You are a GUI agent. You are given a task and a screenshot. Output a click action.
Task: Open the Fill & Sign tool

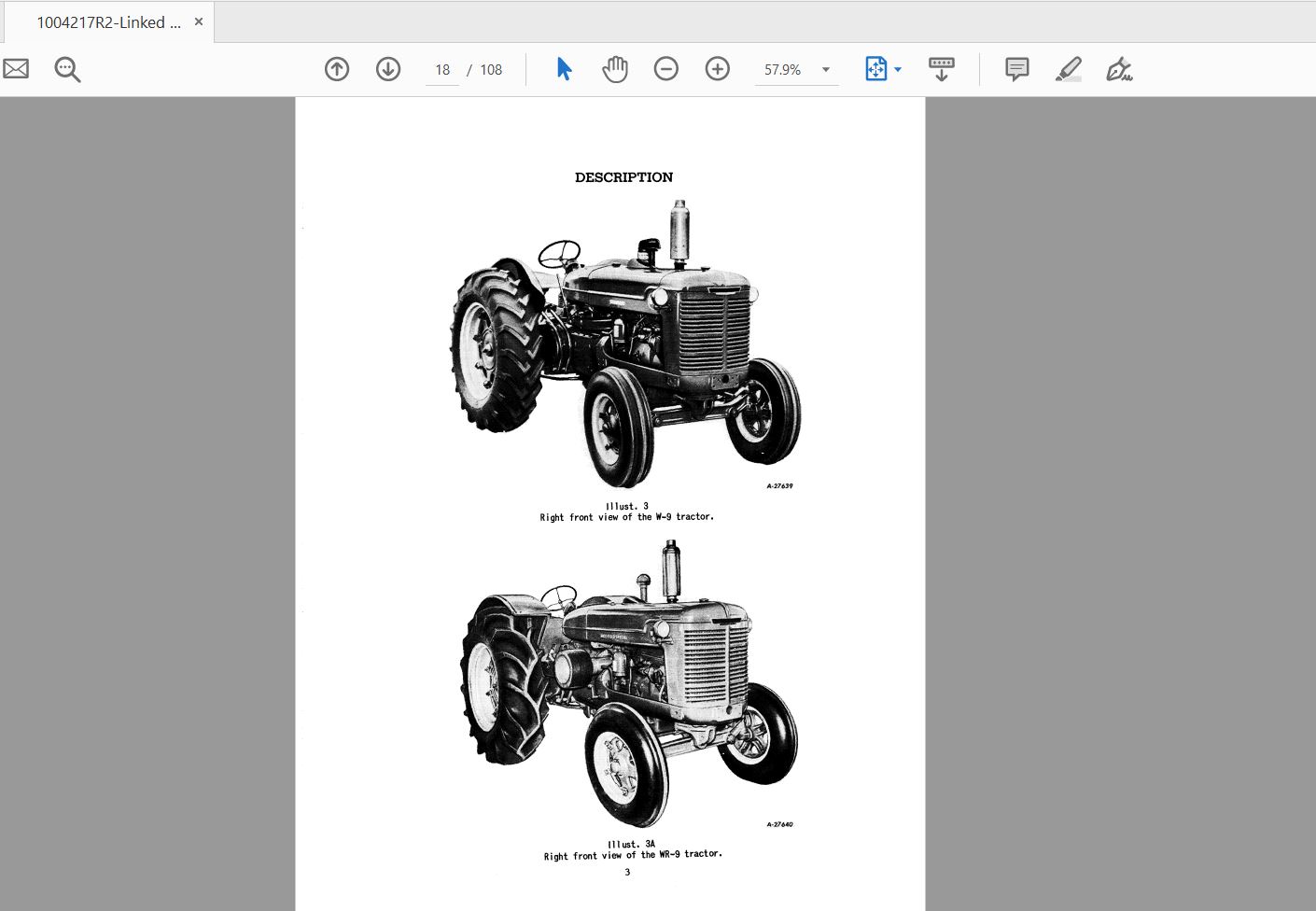(x=1119, y=68)
